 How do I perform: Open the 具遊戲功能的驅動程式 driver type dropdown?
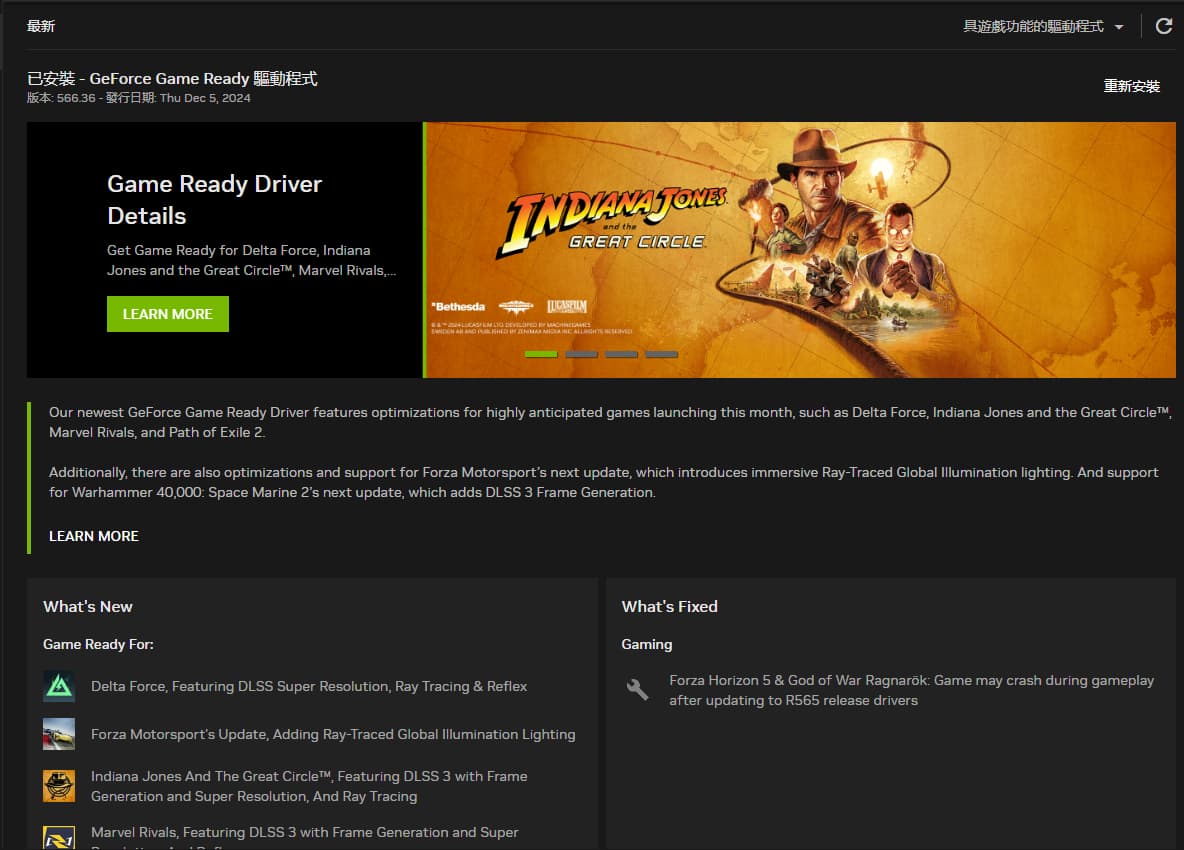pos(1043,27)
